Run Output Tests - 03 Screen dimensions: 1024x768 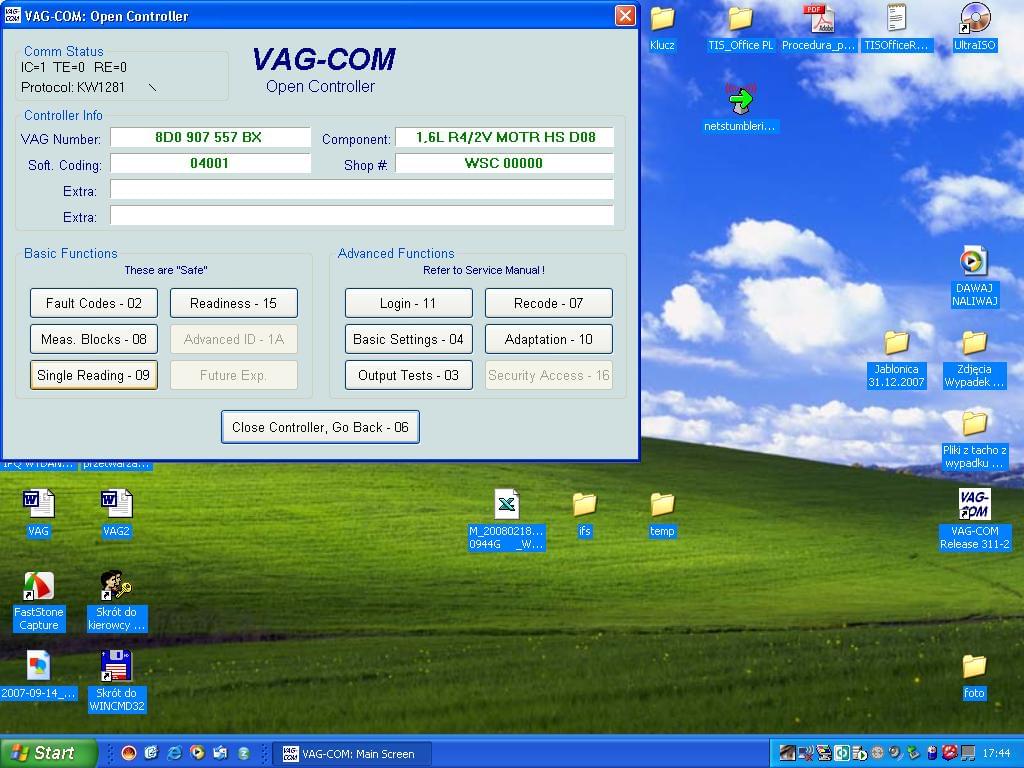408,375
